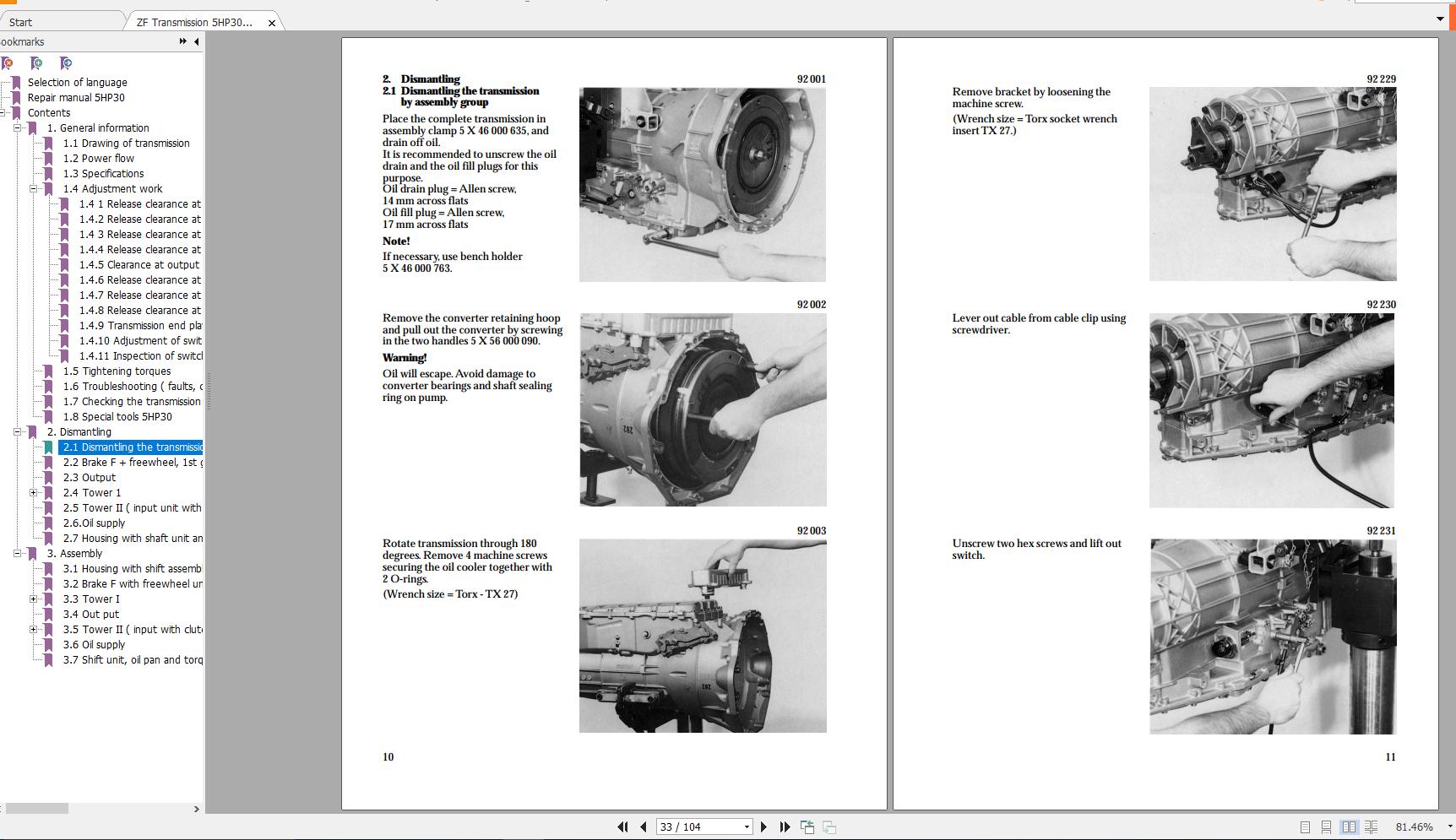Select two-page facing view icon
The height and width of the screenshot is (840, 1456).
pos(1349,827)
